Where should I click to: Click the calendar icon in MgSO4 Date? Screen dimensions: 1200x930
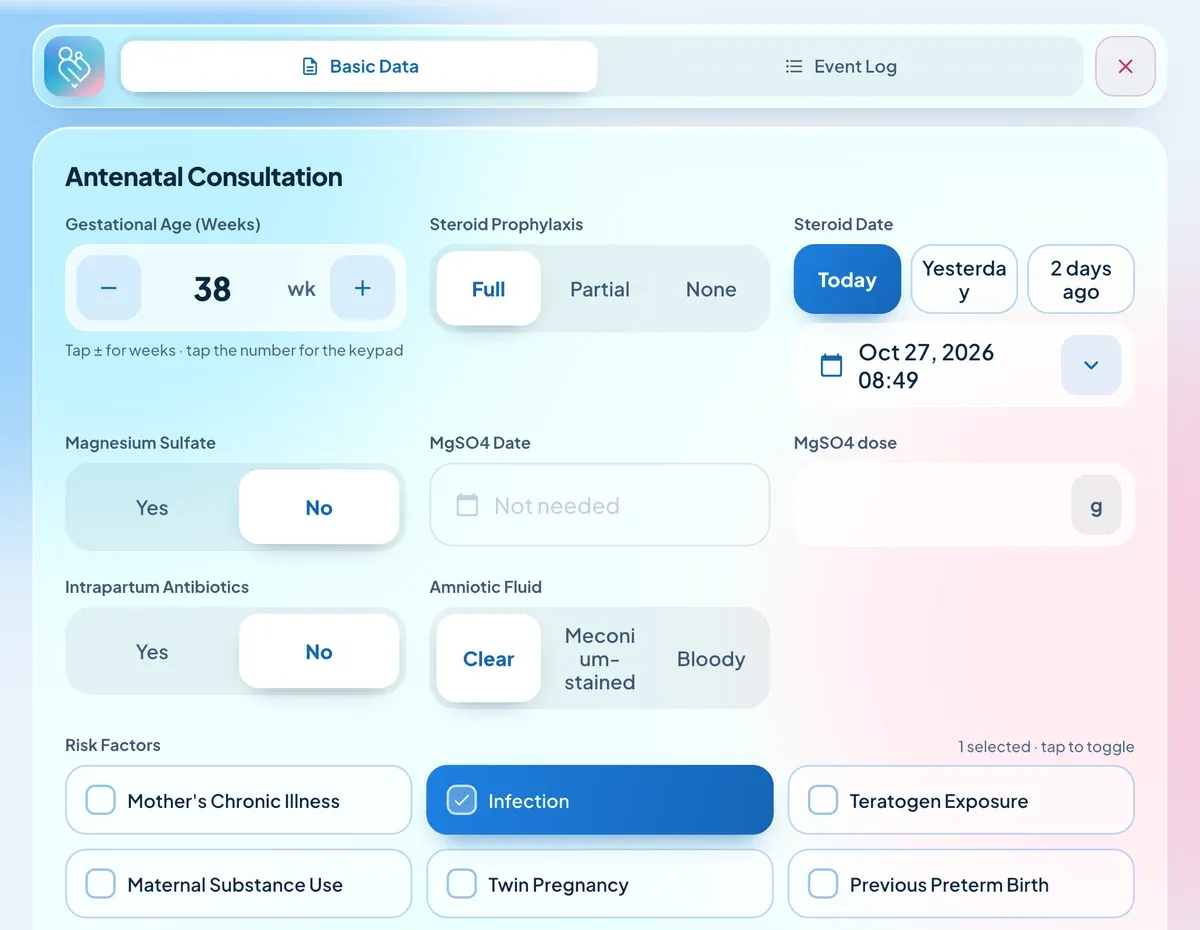point(467,505)
